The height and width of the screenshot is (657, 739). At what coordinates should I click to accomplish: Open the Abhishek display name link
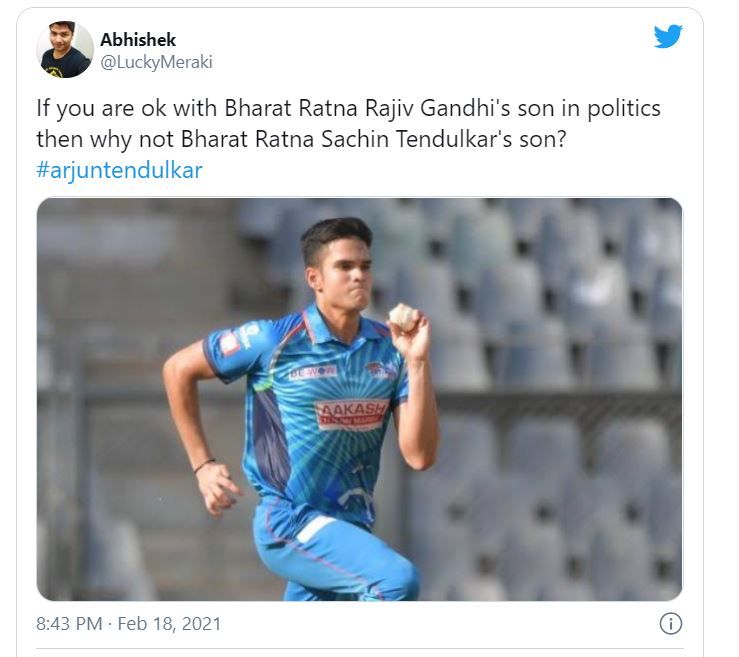tap(138, 40)
